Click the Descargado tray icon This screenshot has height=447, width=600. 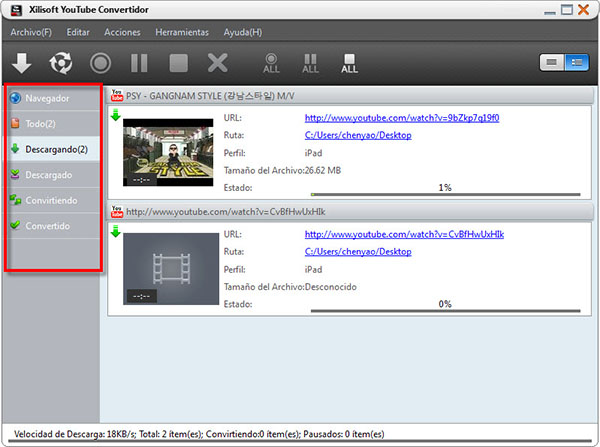point(15,174)
